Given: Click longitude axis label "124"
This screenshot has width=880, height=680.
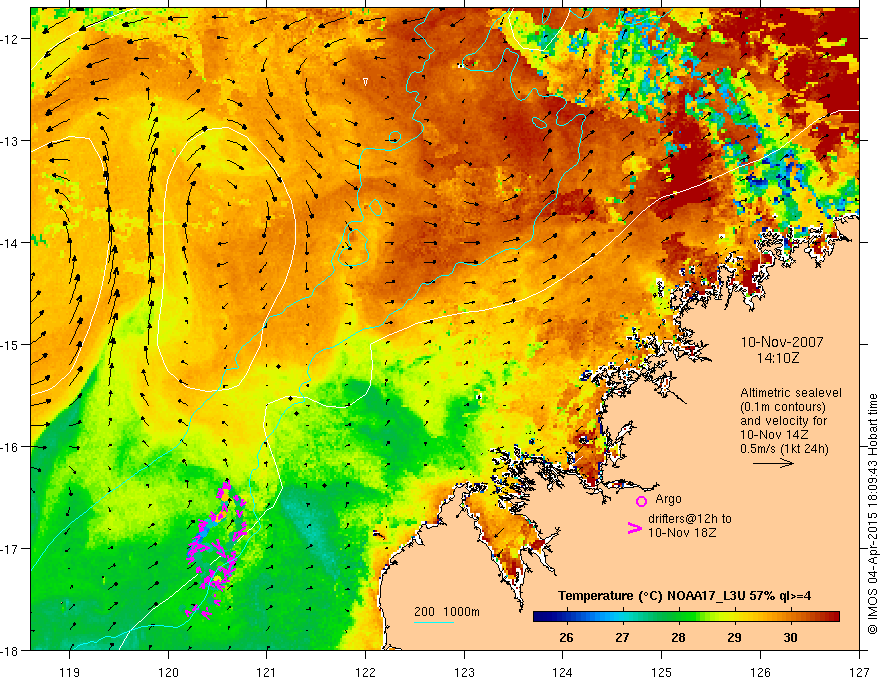Looking at the screenshot, I should tap(563, 673).
